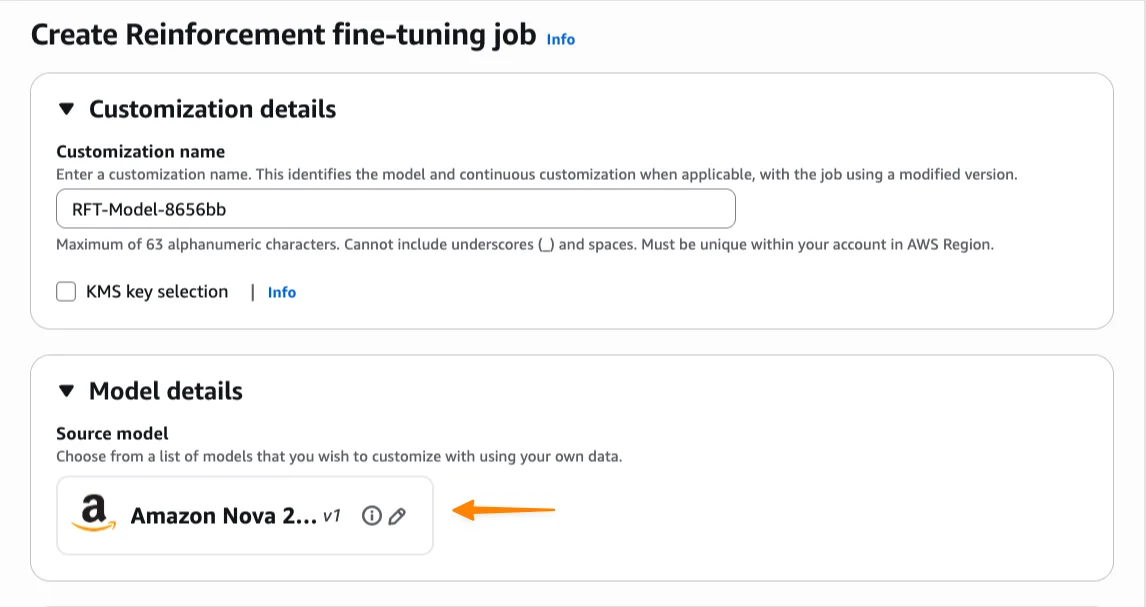This screenshot has width=1146, height=607.
Task: Click the KMS key selection label text
Action: [157, 292]
